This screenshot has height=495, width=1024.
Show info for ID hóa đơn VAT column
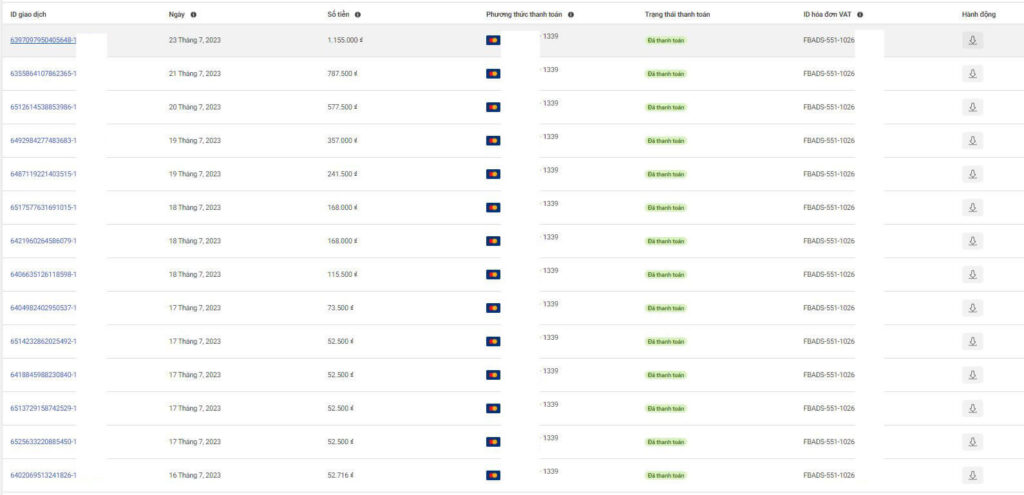click(x=860, y=15)
